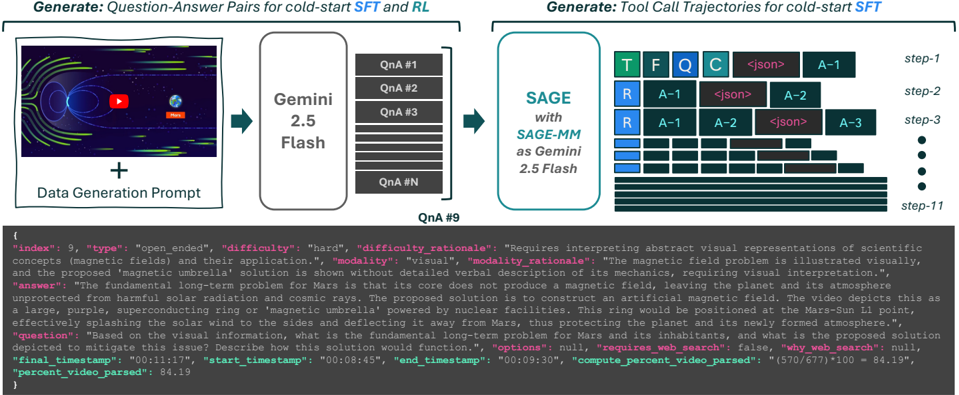Click the arrow pointing to the SAGE box
This screenshot has height=395, width=959.
coord(473,122)
